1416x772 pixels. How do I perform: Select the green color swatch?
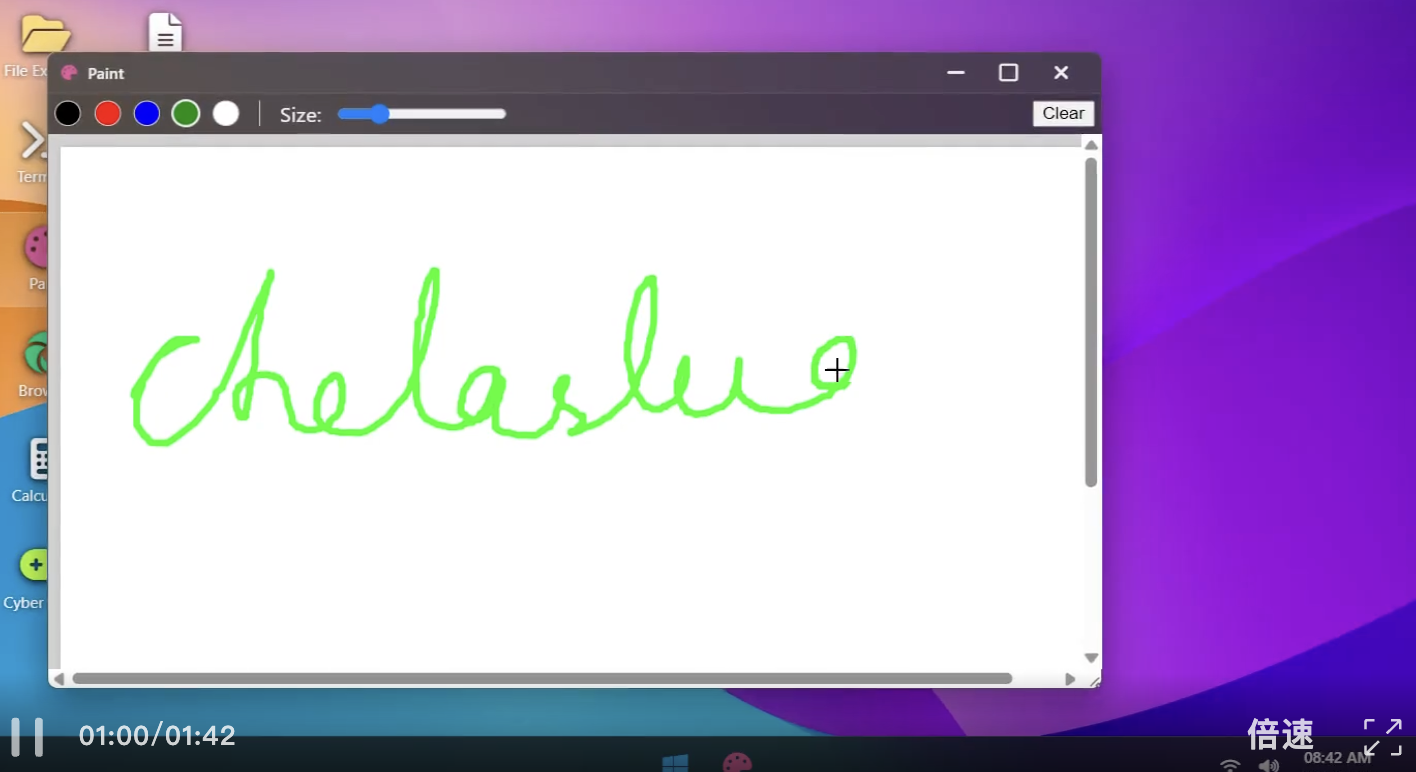(186, 114)
